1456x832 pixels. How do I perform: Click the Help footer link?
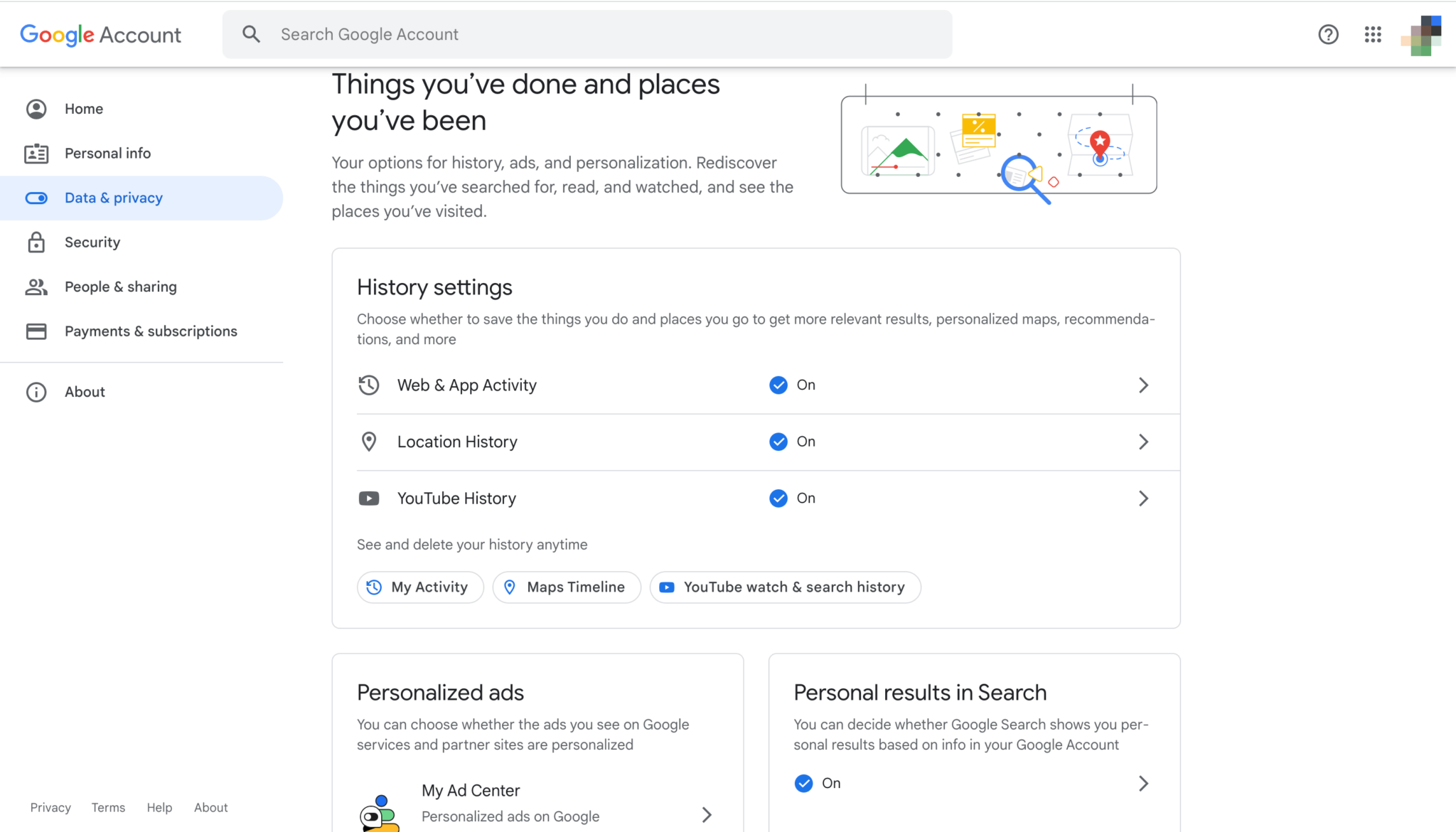click(159, 807)
